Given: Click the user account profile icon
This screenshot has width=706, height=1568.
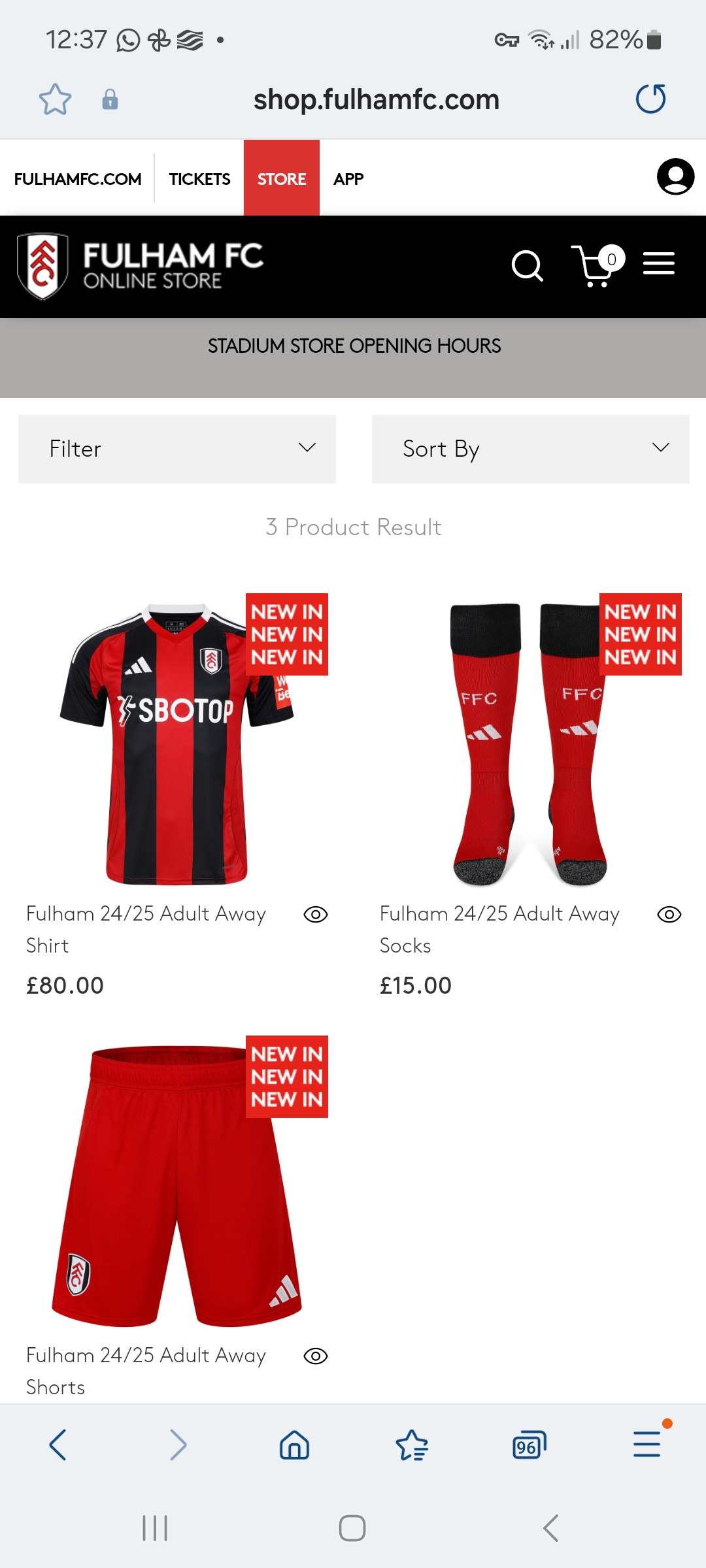Looking at the screenshot, I should point(675,176).
